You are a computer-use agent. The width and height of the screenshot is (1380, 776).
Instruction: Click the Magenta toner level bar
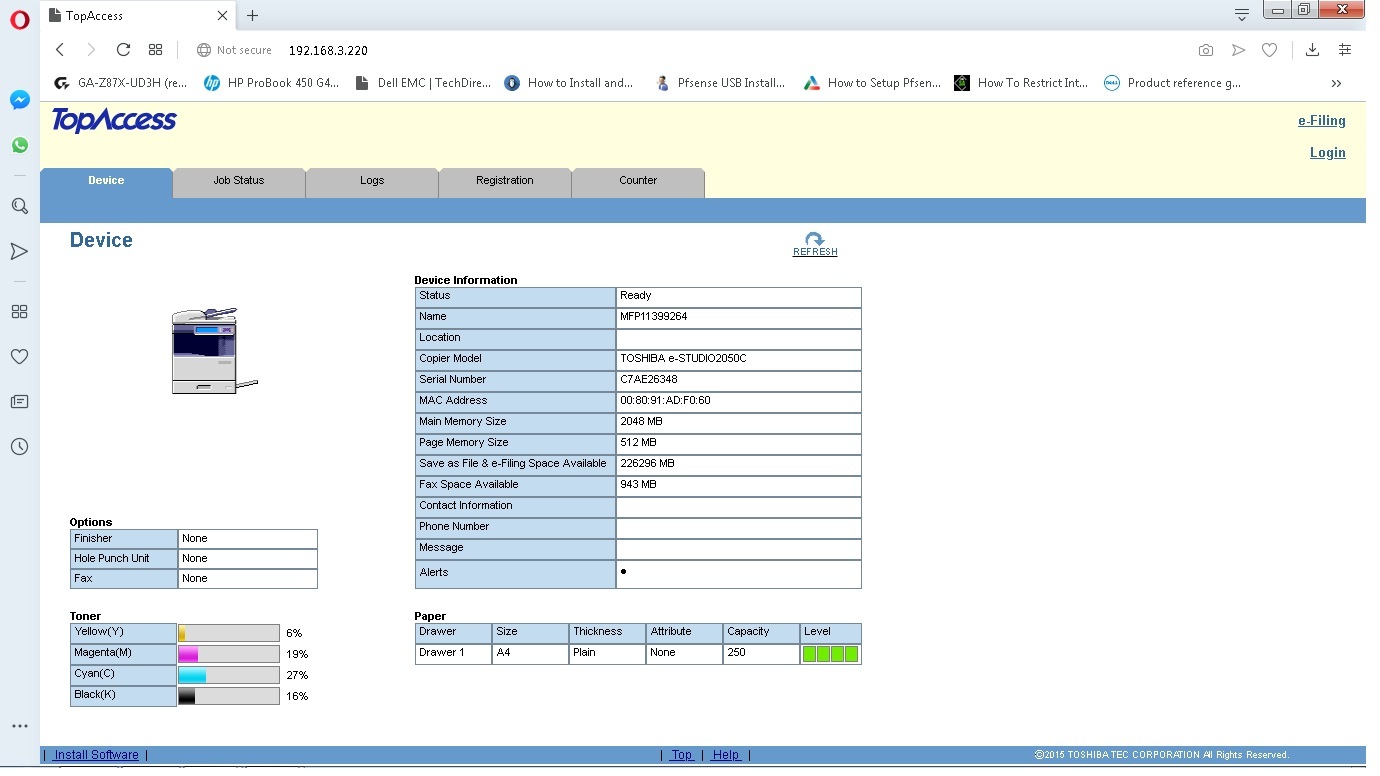tap(229, 654)
